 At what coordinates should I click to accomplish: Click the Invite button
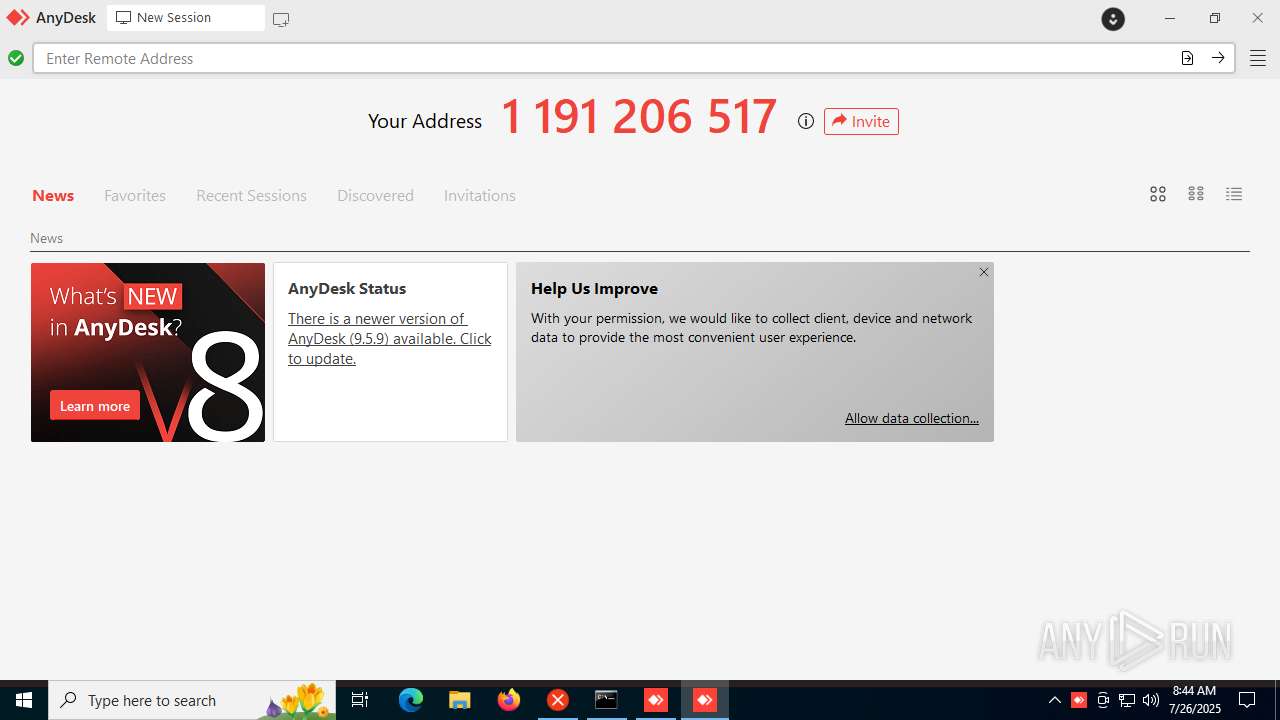(861, 121)
